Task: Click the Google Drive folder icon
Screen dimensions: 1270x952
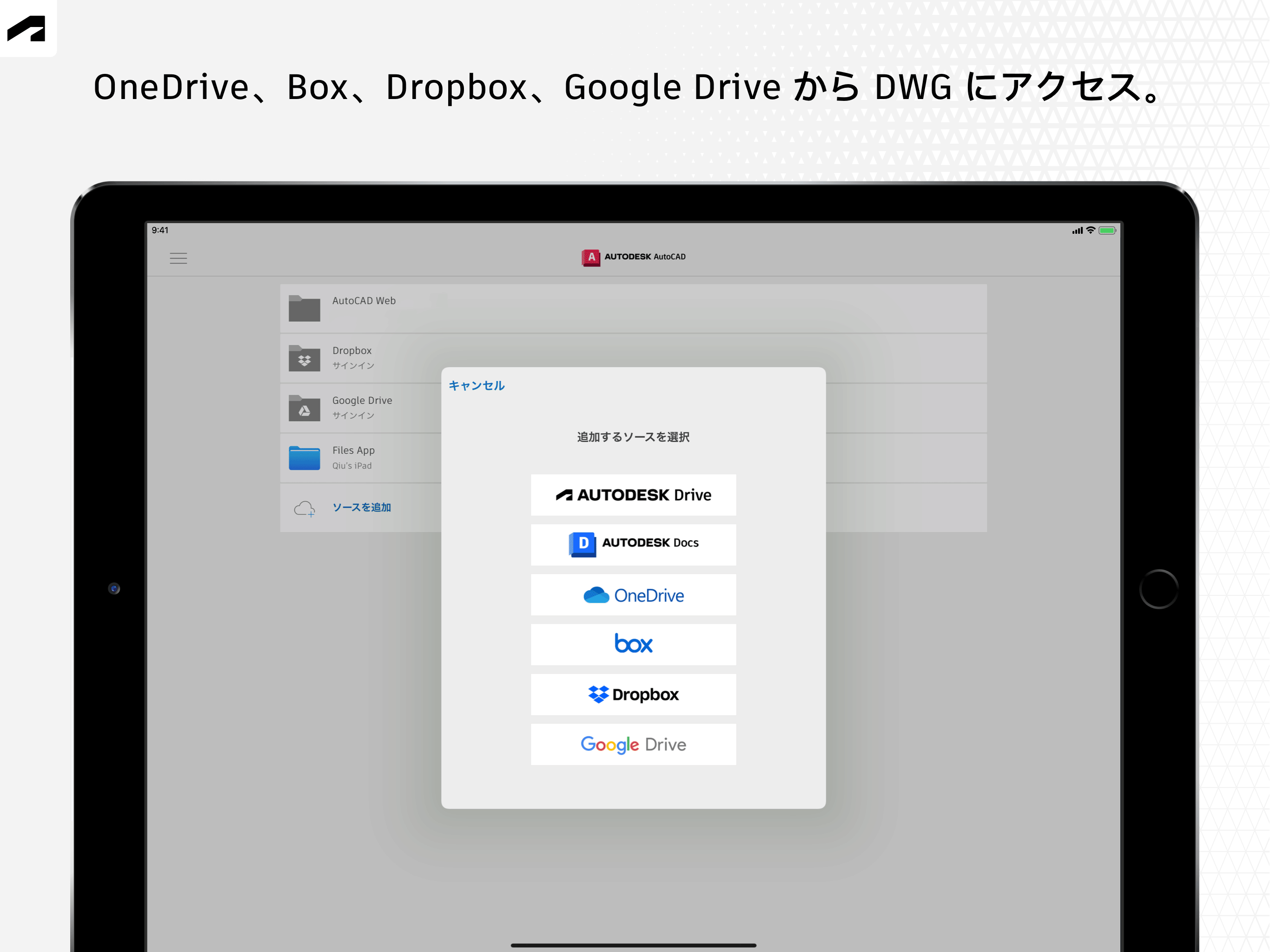Action: tap(304, 408)
